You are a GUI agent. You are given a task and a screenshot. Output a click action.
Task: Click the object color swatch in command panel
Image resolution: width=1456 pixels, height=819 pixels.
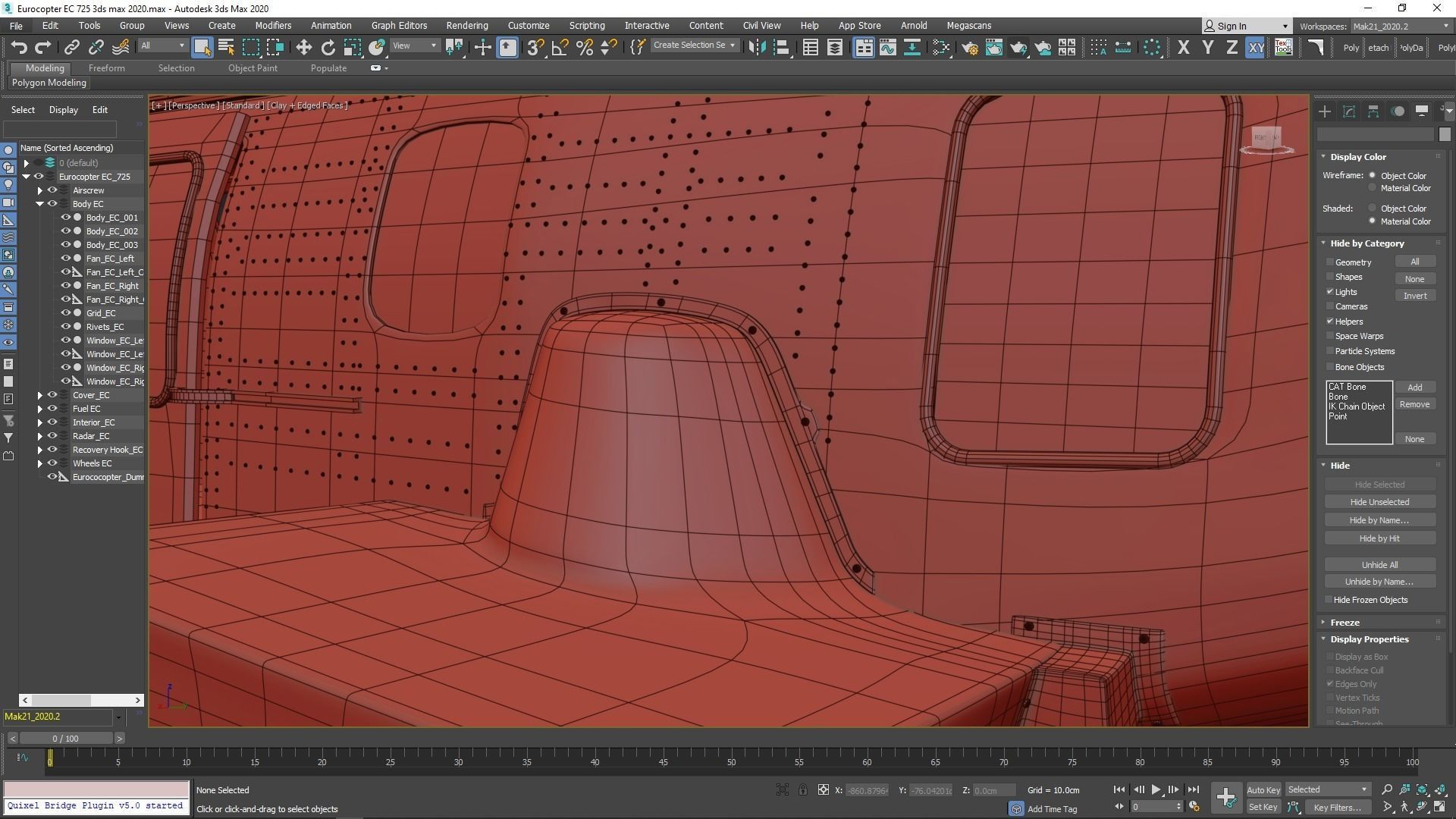1444,134
